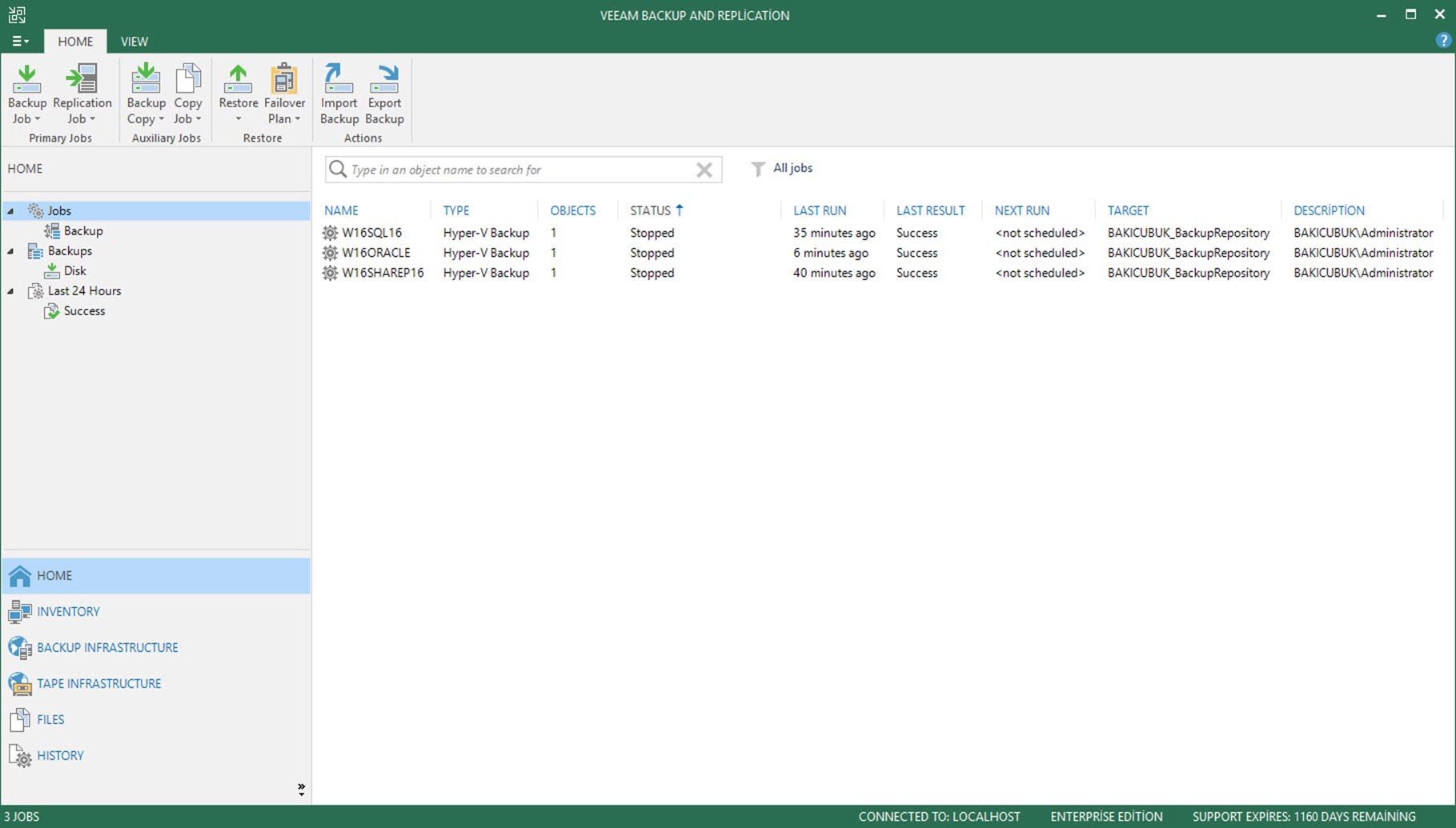The height and width of the screenshot is (828, 1456).
Task: Click '35 minutes ago' last run cell
Action: click(834, 233)
